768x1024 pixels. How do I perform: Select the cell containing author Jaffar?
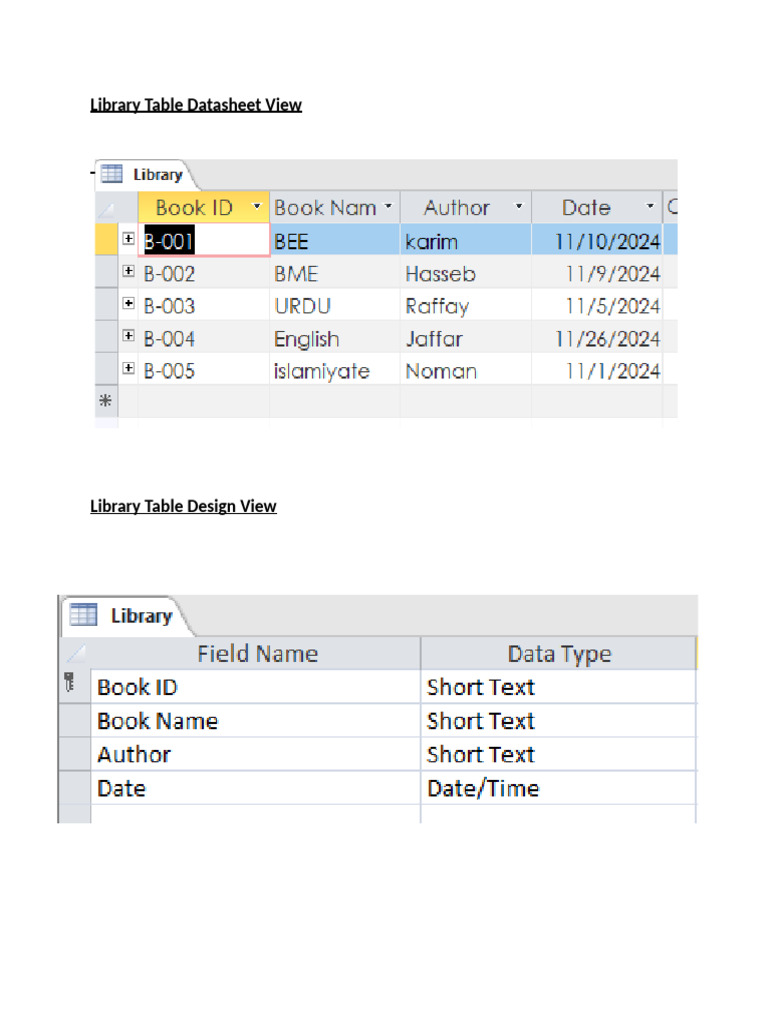[x=465, y=339]
